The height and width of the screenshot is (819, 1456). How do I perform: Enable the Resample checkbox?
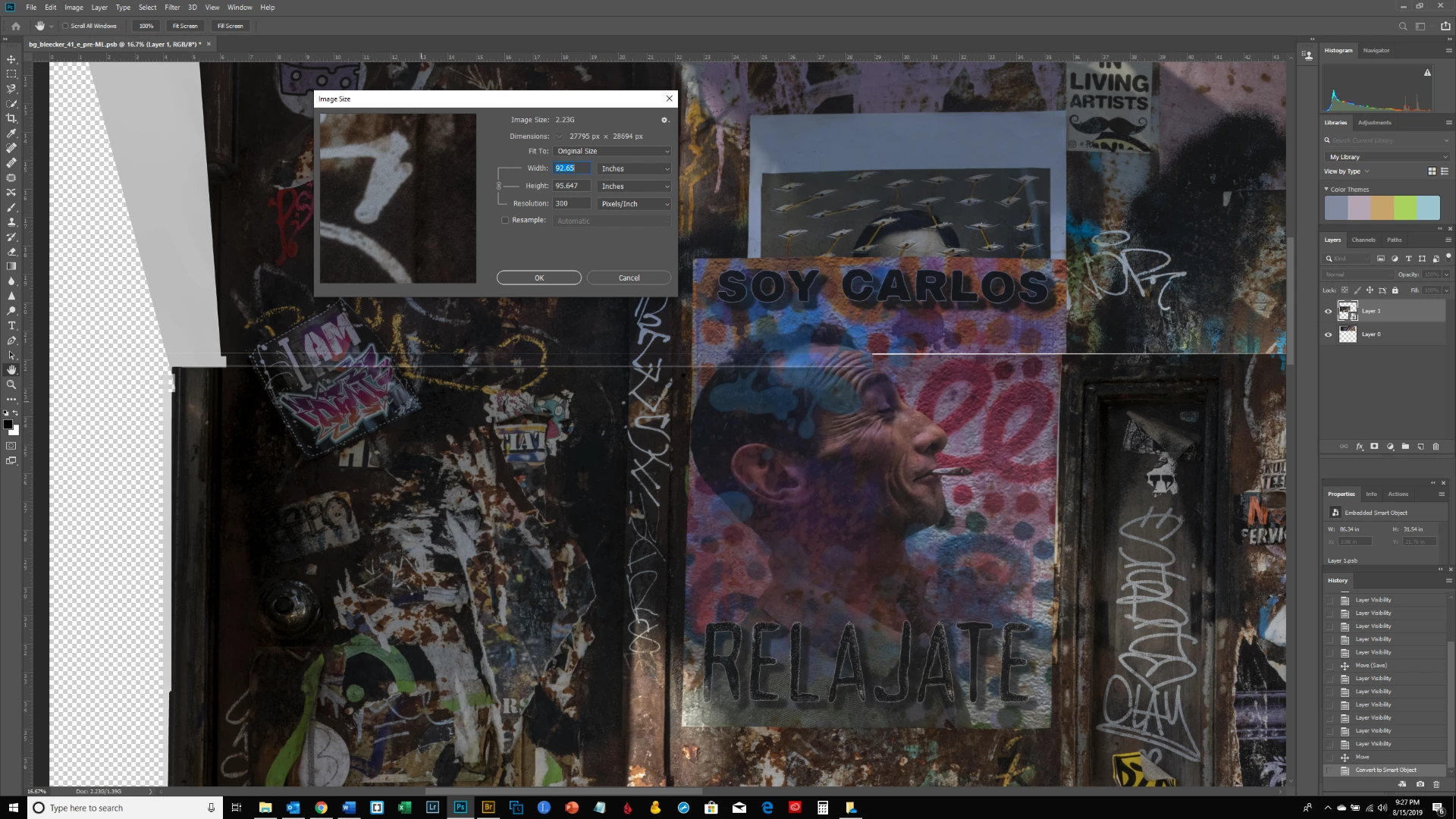coord(505,221)
